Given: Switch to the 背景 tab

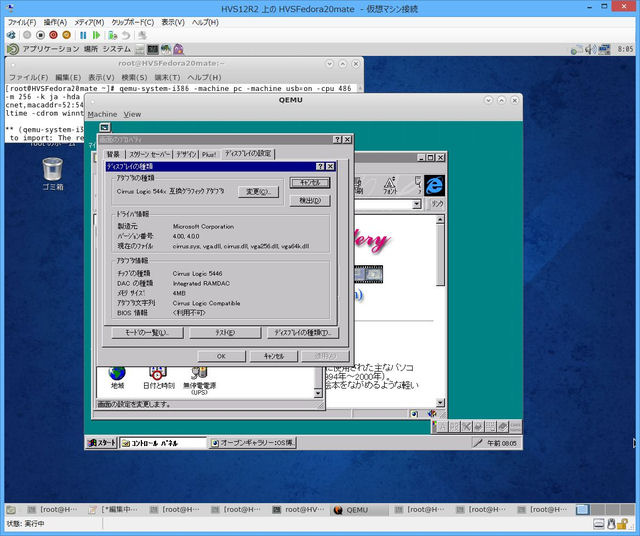Looking at the screenshot, I should [113, 154].
